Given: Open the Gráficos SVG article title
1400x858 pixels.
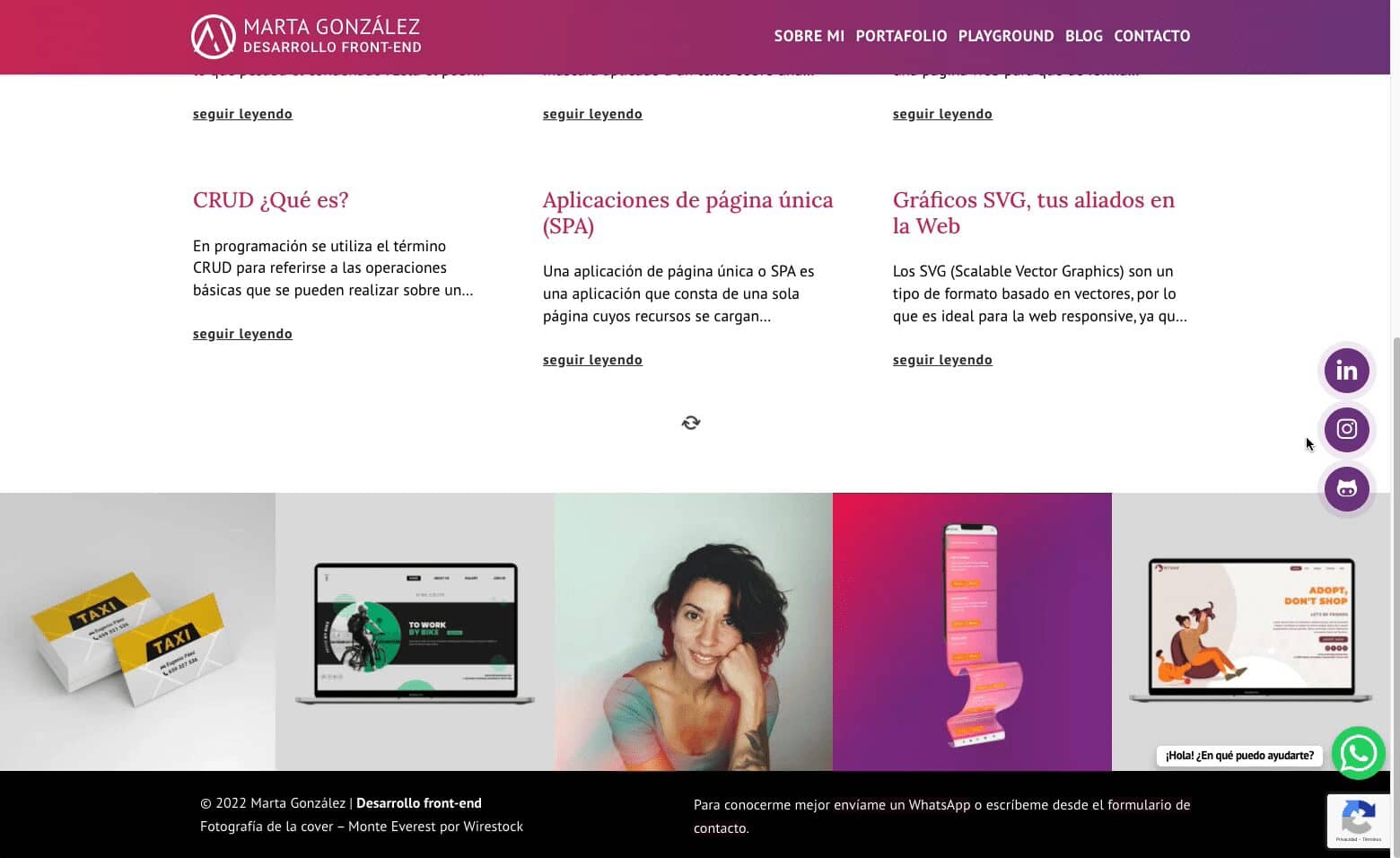Looking at the screenshot, I should click(x=1033, y=213).
